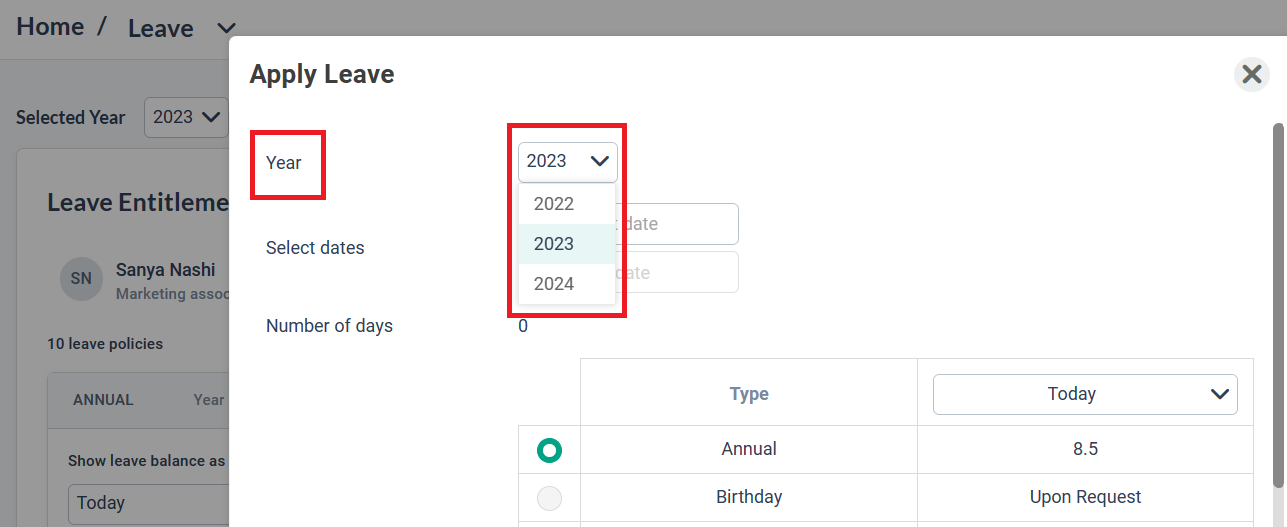This screenshot has width=1287, height=527.
Task: Click the dialog's vertical scrollbar
Action: pyautogui.click(x=1278, y=305)
